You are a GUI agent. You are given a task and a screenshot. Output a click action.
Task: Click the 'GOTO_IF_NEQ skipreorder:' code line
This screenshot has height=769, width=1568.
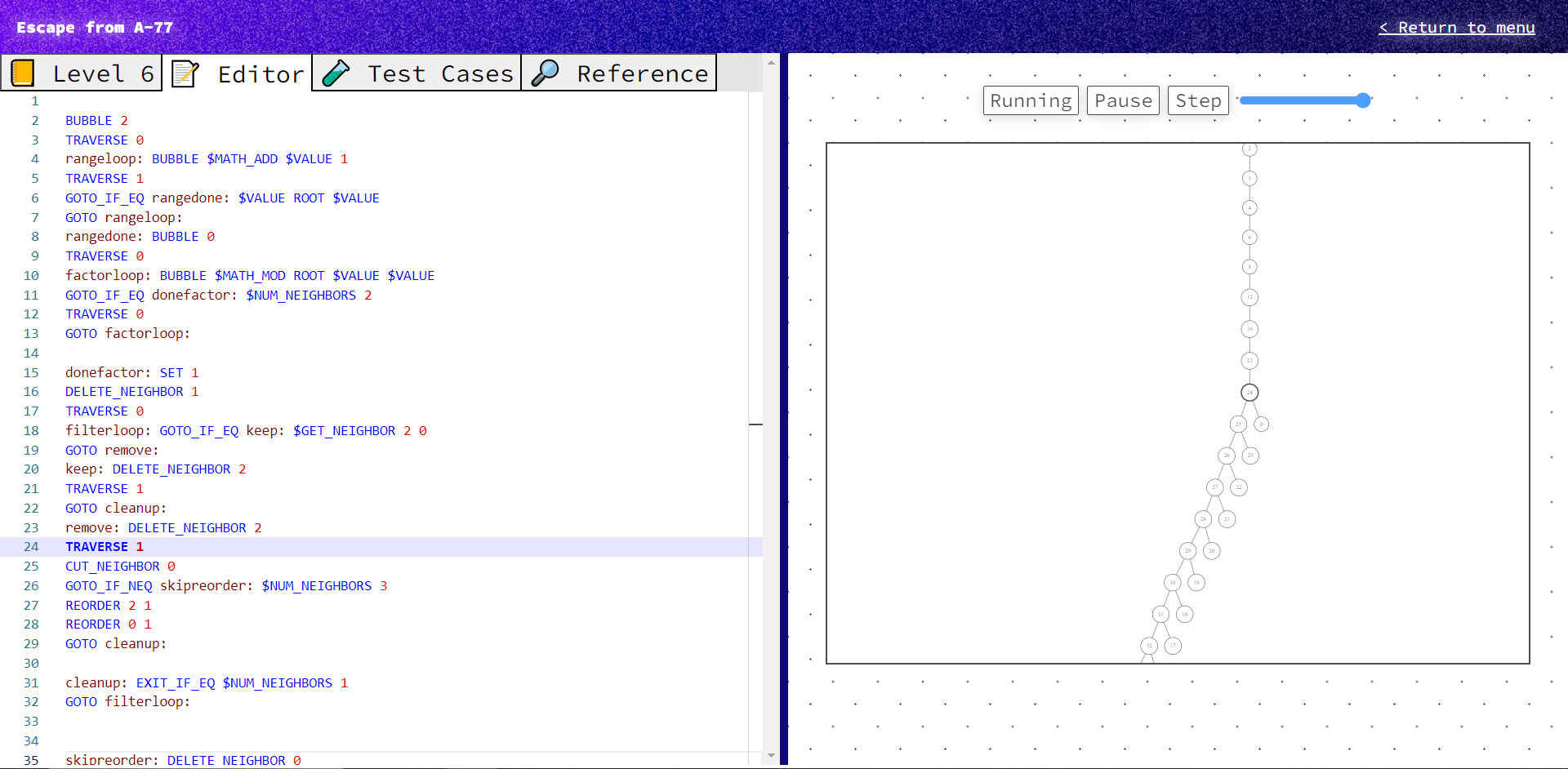pos(226,586)
